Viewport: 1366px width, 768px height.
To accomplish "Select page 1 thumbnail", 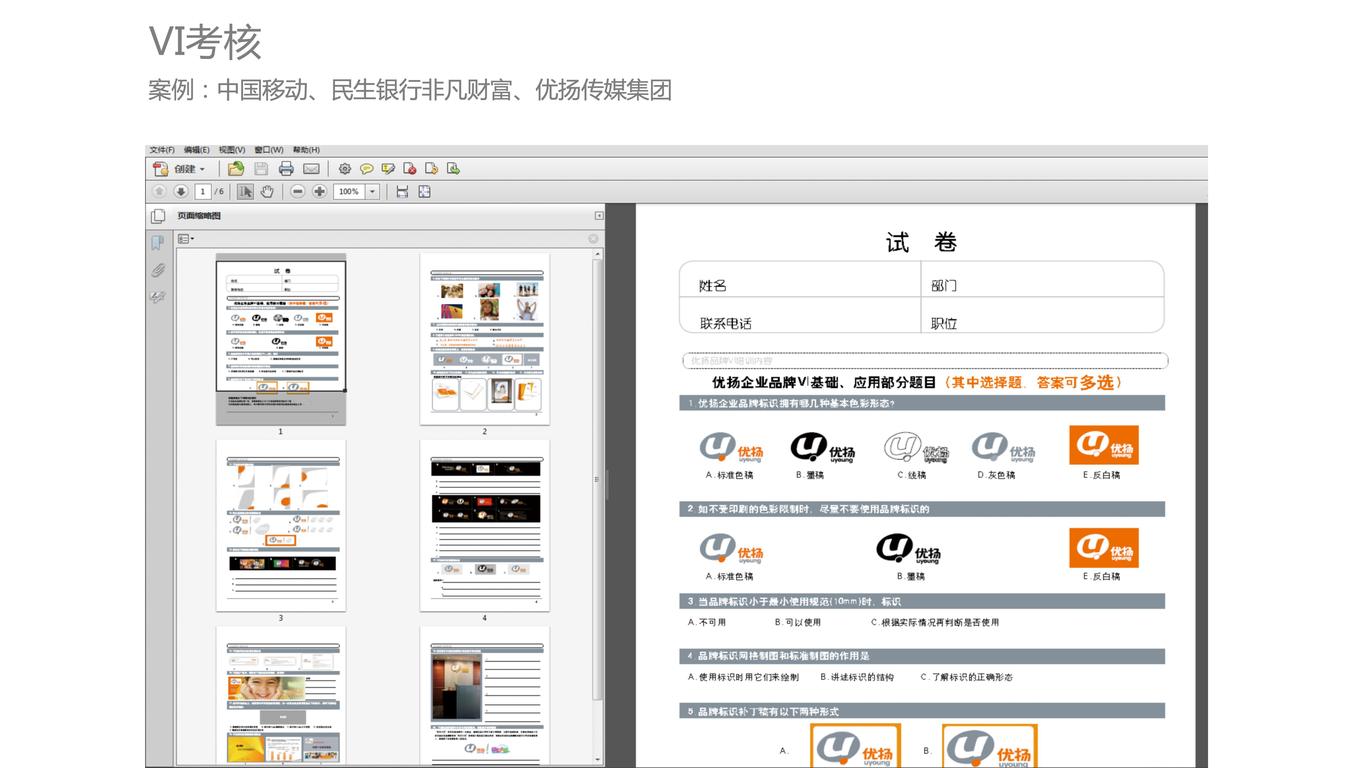I will click(281, 340).
